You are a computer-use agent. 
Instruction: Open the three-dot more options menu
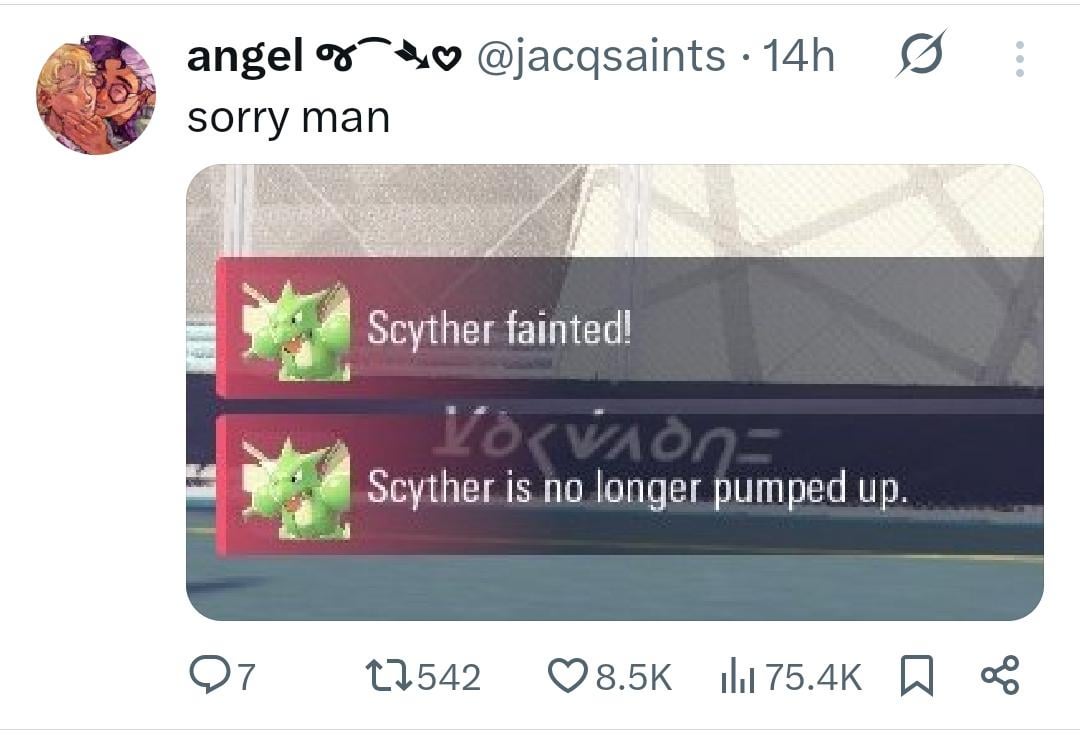(1020, 58)
